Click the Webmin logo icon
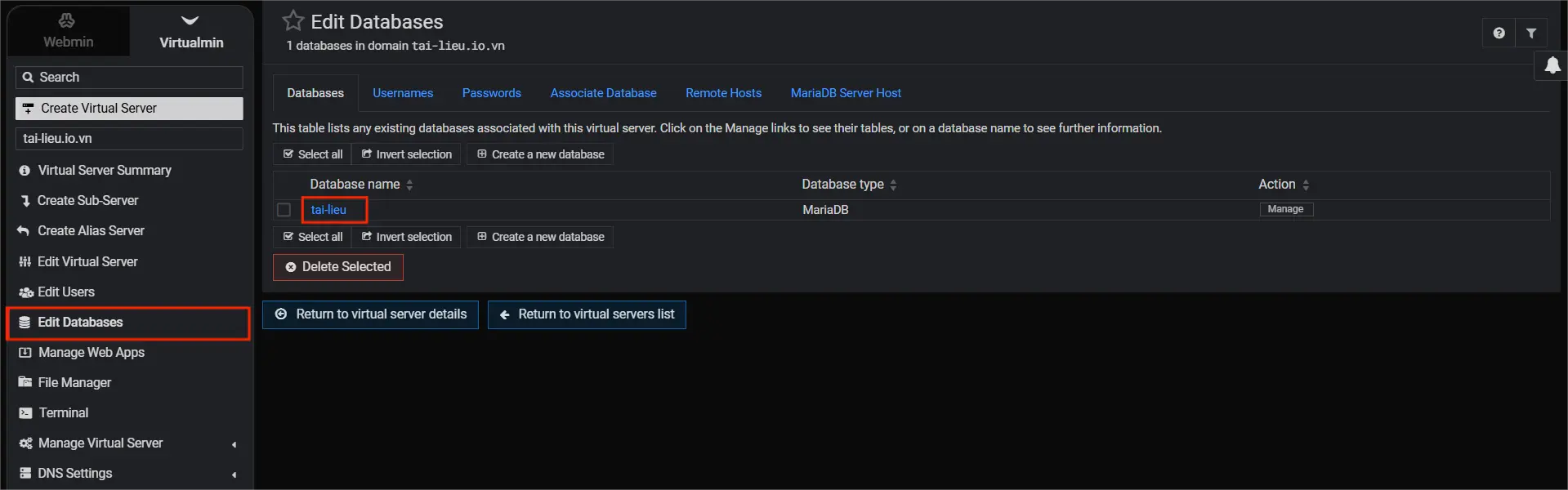1568x490 pixels. point(67,20)
